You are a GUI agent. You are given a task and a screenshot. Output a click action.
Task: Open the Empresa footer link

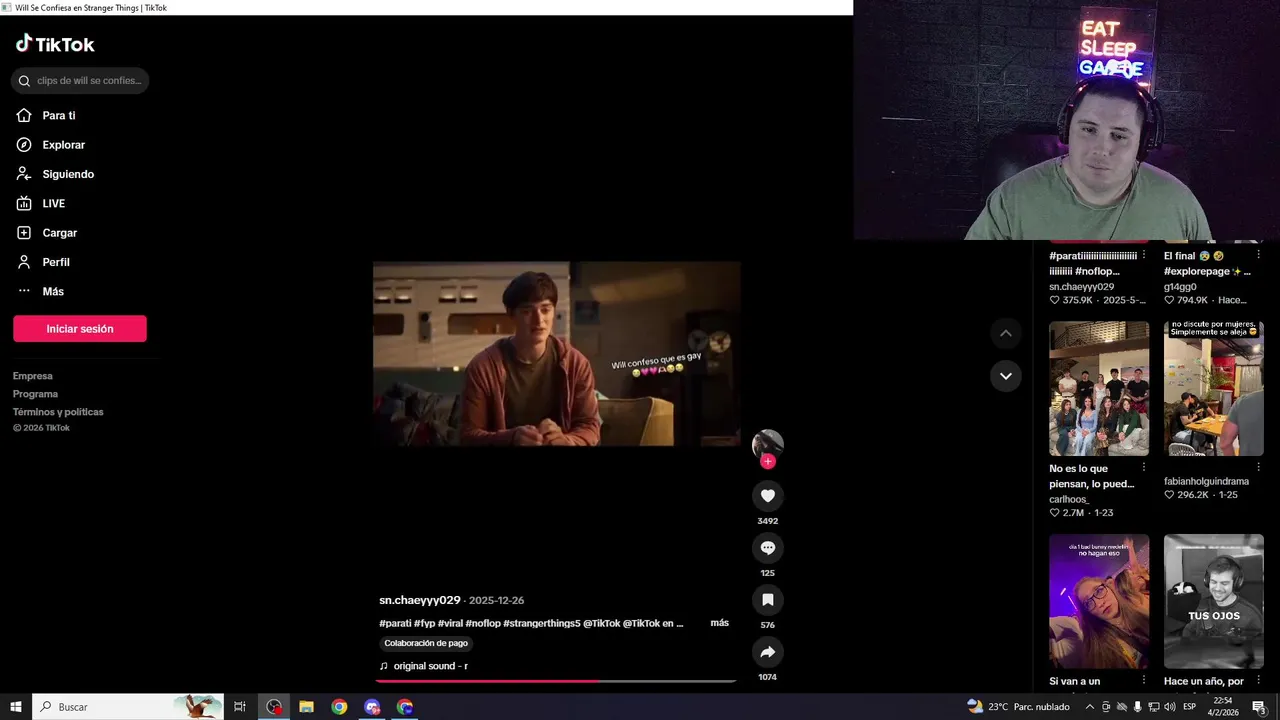[33, 376]
